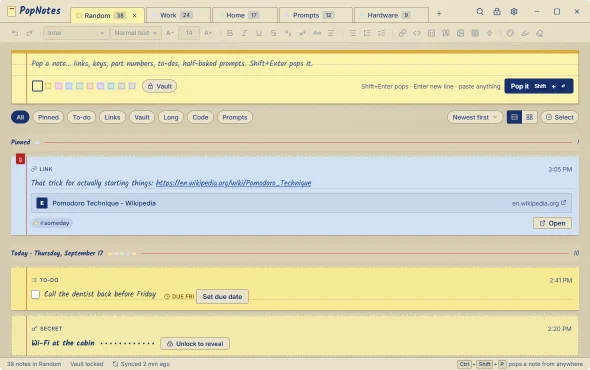Open the color palette icon in toolbar

pos(510,33)
